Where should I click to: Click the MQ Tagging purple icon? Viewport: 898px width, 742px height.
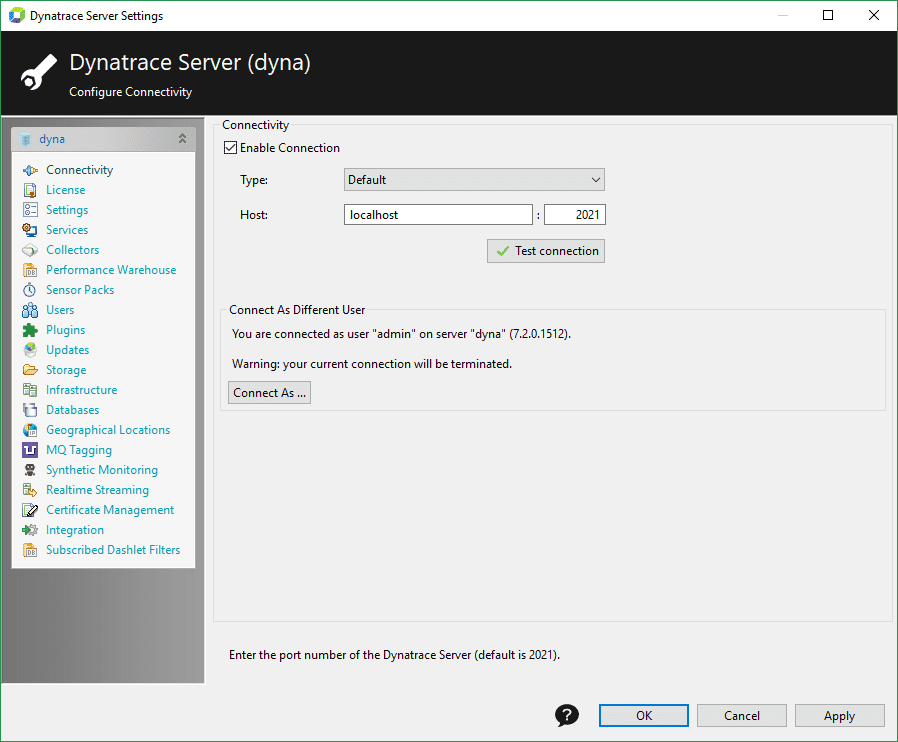[x=30, y=450]
